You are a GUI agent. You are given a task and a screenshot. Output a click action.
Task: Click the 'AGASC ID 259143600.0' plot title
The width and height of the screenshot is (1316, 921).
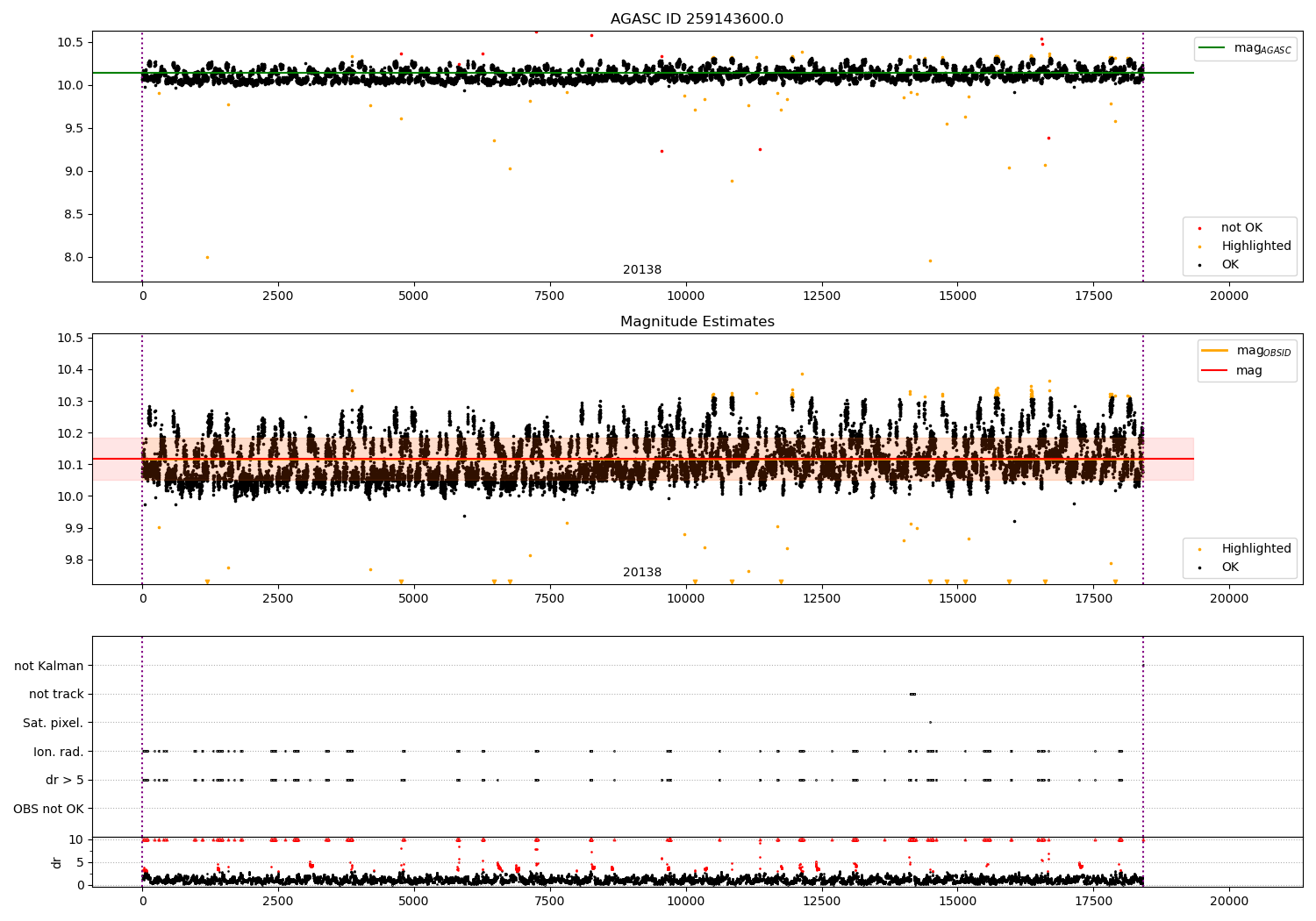[697, 19]
